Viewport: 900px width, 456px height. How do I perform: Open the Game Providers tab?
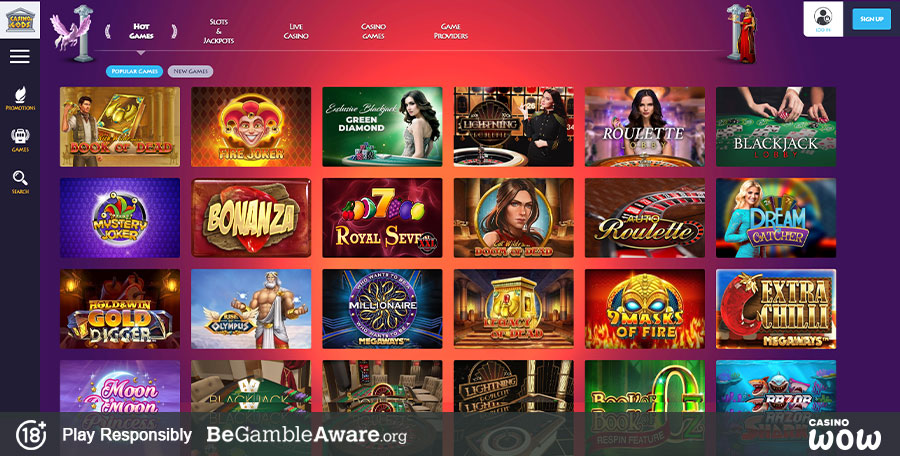(x=451, y=31)
